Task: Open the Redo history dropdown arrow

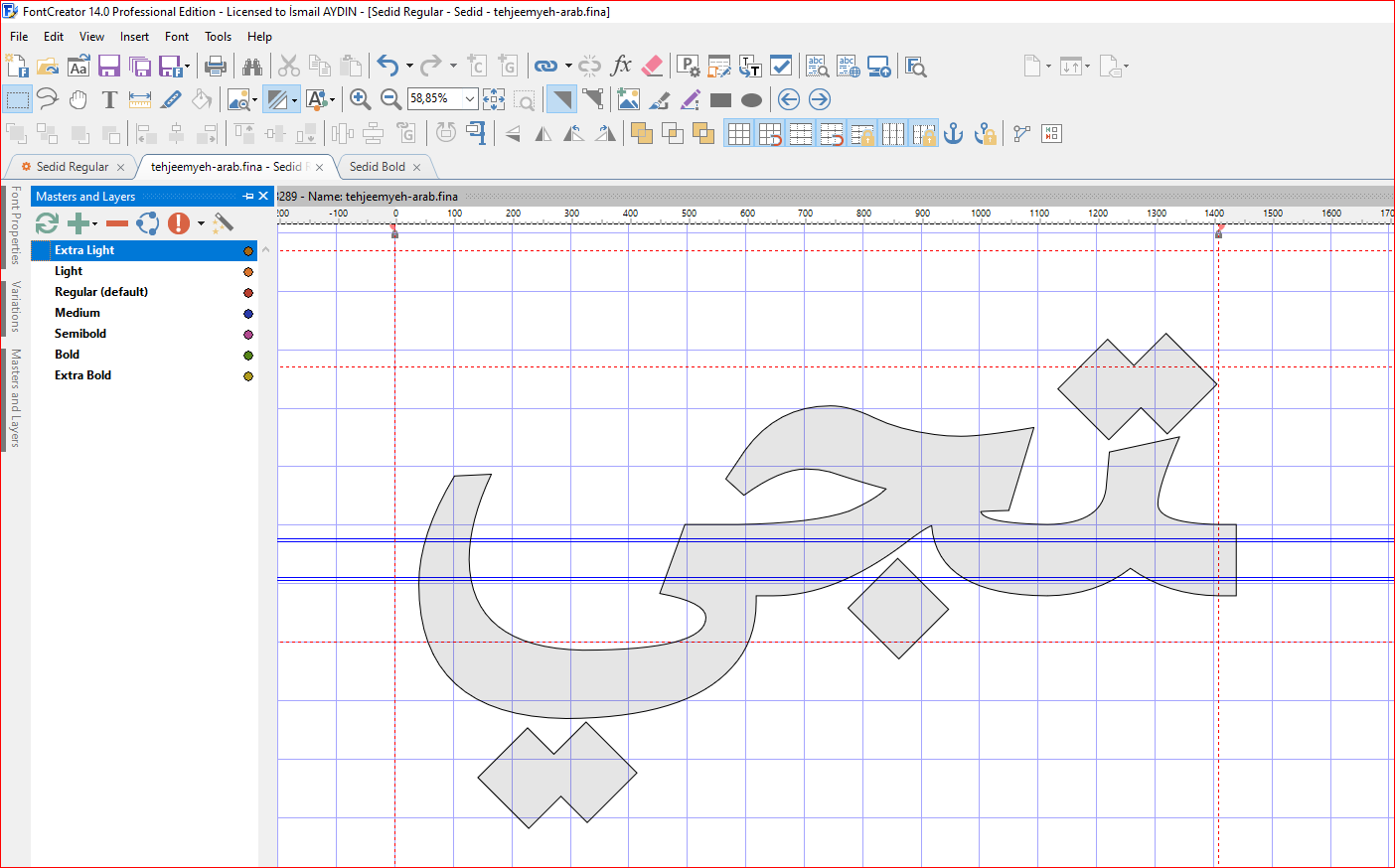Action: [x=453, y=67]
